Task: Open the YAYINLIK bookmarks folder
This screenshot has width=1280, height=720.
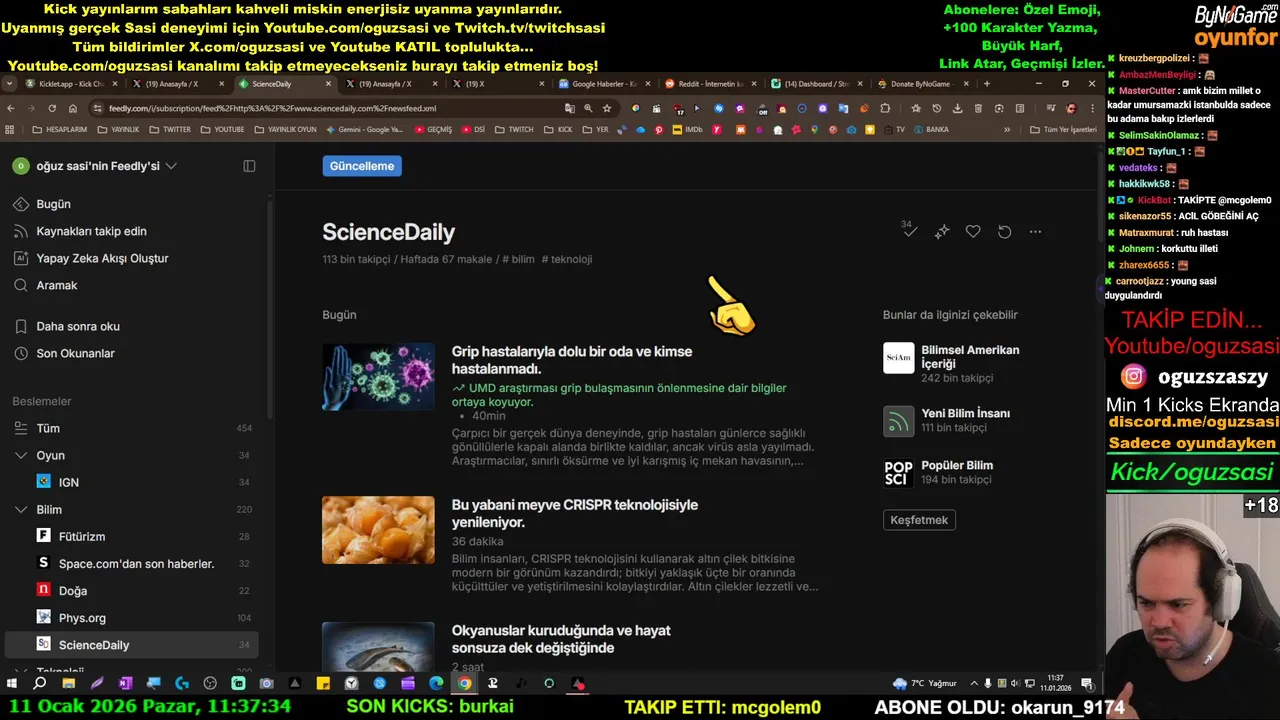Action: point(118,129)
